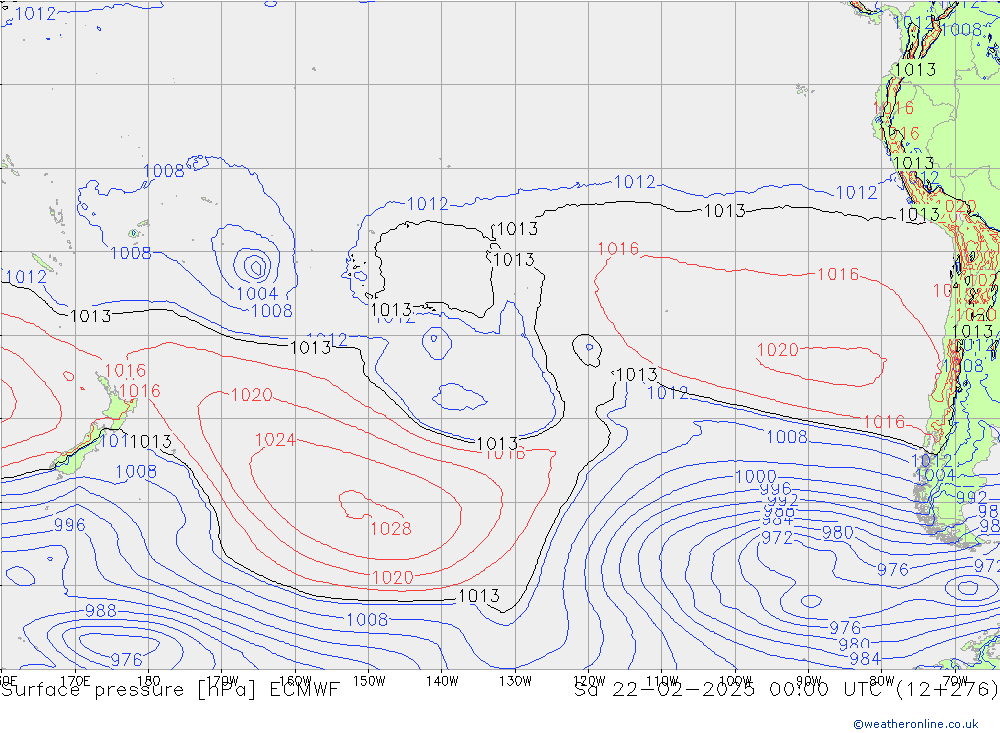Image resolution: width=1000 pixels, height=733 pixels.
Task: Click the 100W longitude axis label
Action: pos(735,681)
